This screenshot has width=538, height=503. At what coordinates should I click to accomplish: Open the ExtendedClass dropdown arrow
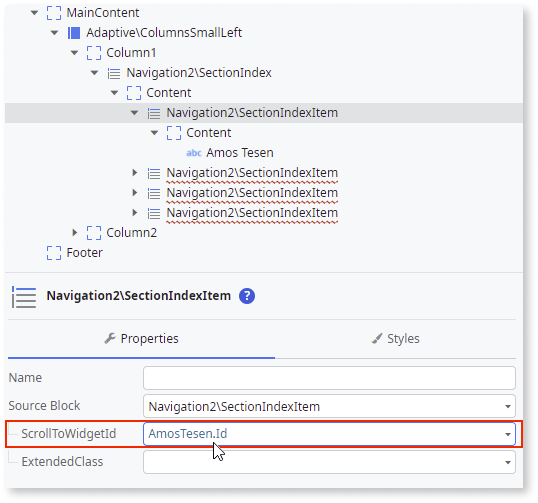coord(508,463)
